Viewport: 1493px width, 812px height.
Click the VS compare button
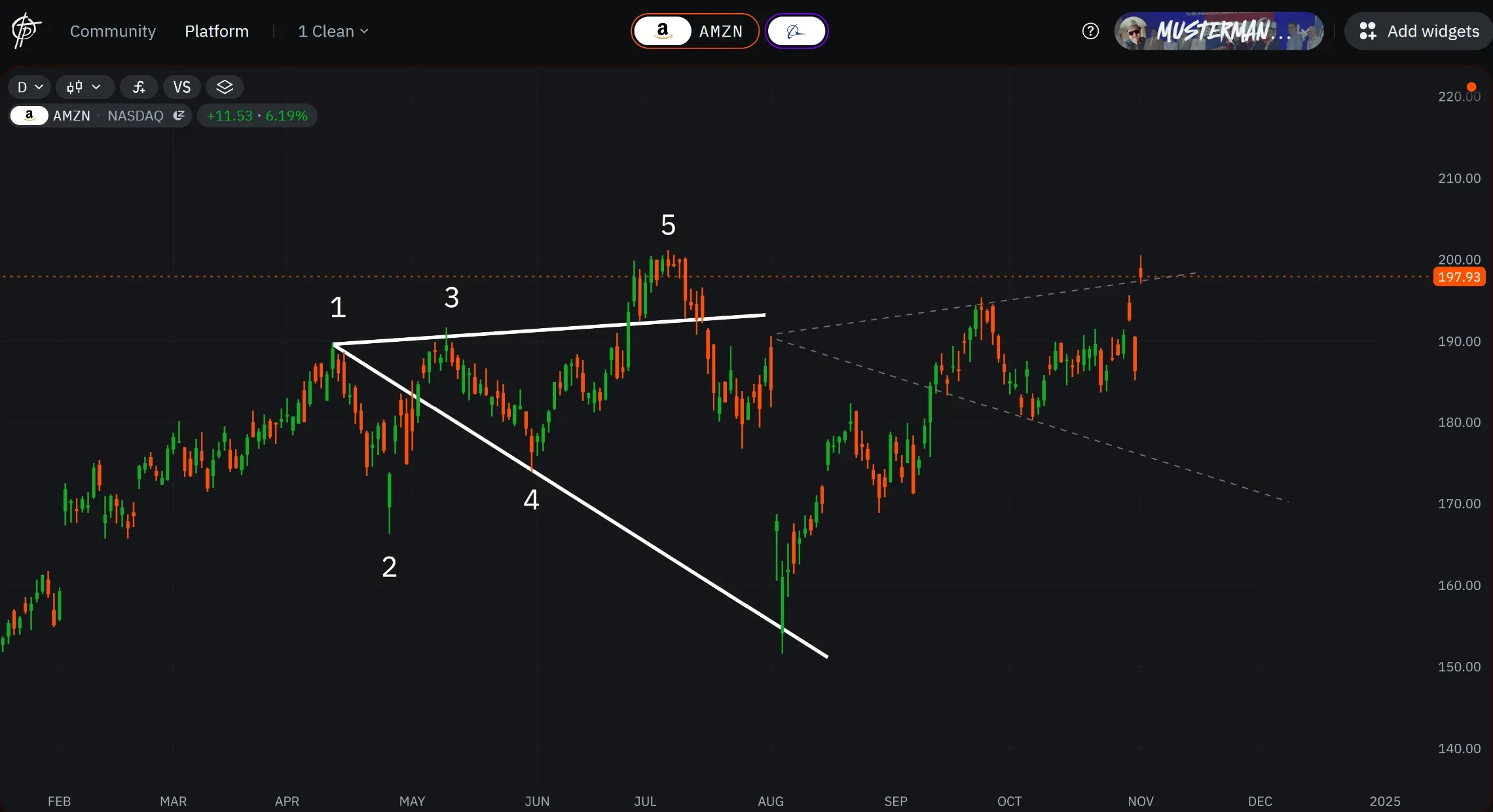click(x=182, y=86)
